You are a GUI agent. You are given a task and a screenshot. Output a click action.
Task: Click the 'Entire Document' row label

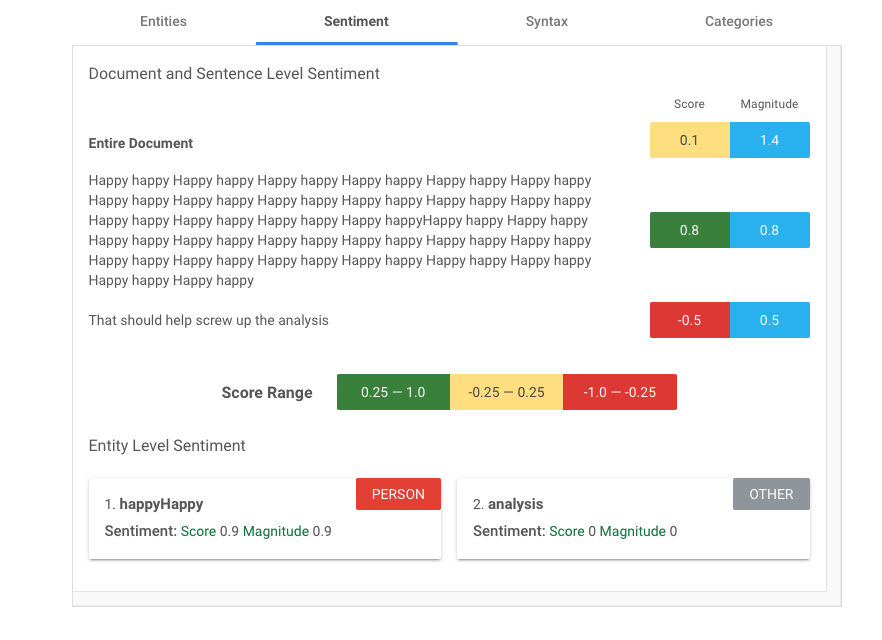pos(141,143)
